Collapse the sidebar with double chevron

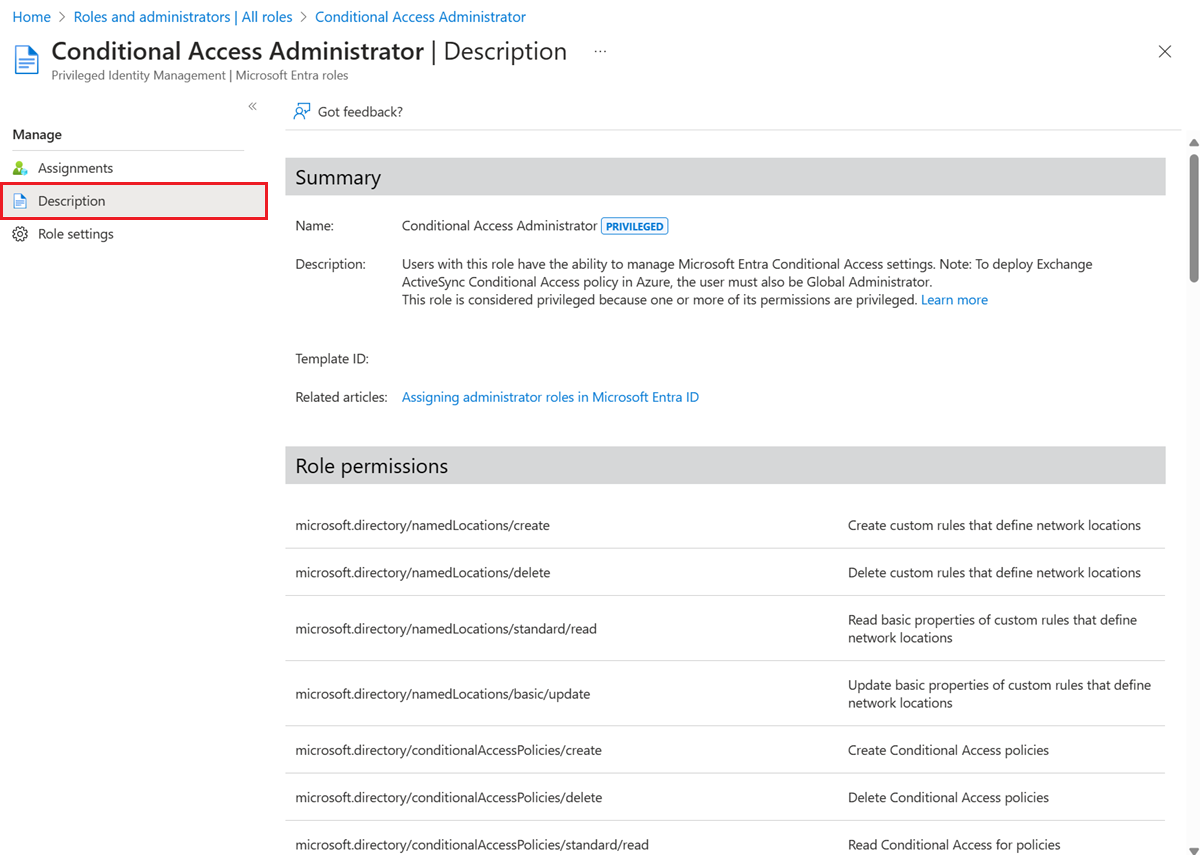pyautogui.click(x=253, y=106)
